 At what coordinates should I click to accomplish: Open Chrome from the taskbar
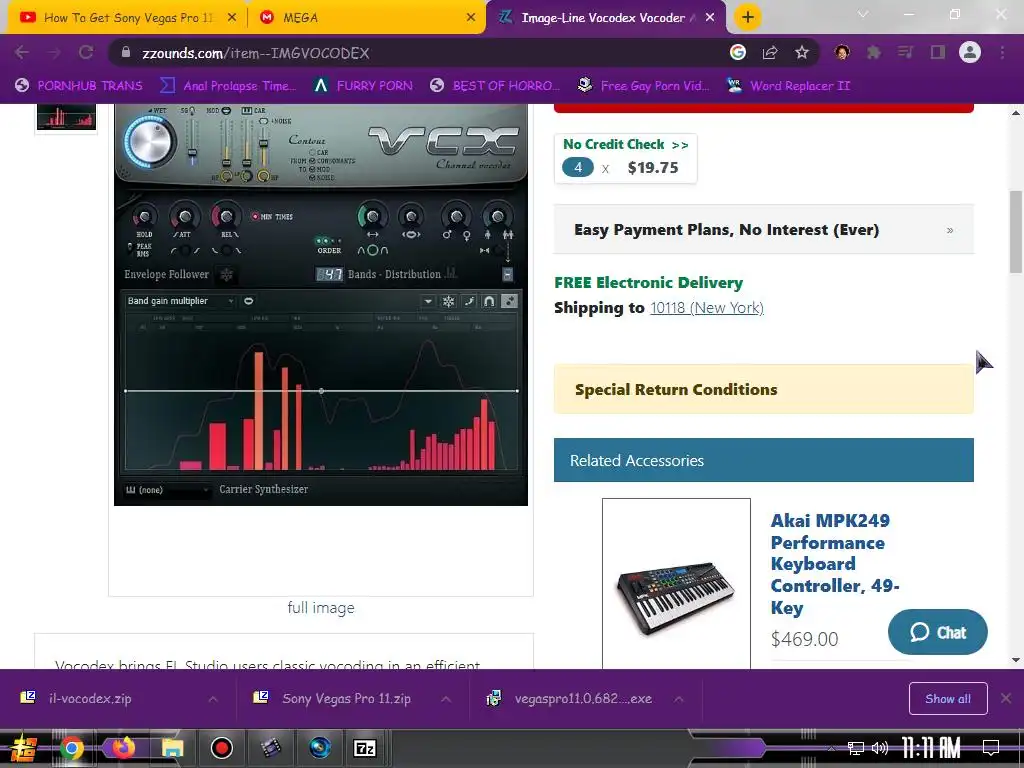coord(72,748)
